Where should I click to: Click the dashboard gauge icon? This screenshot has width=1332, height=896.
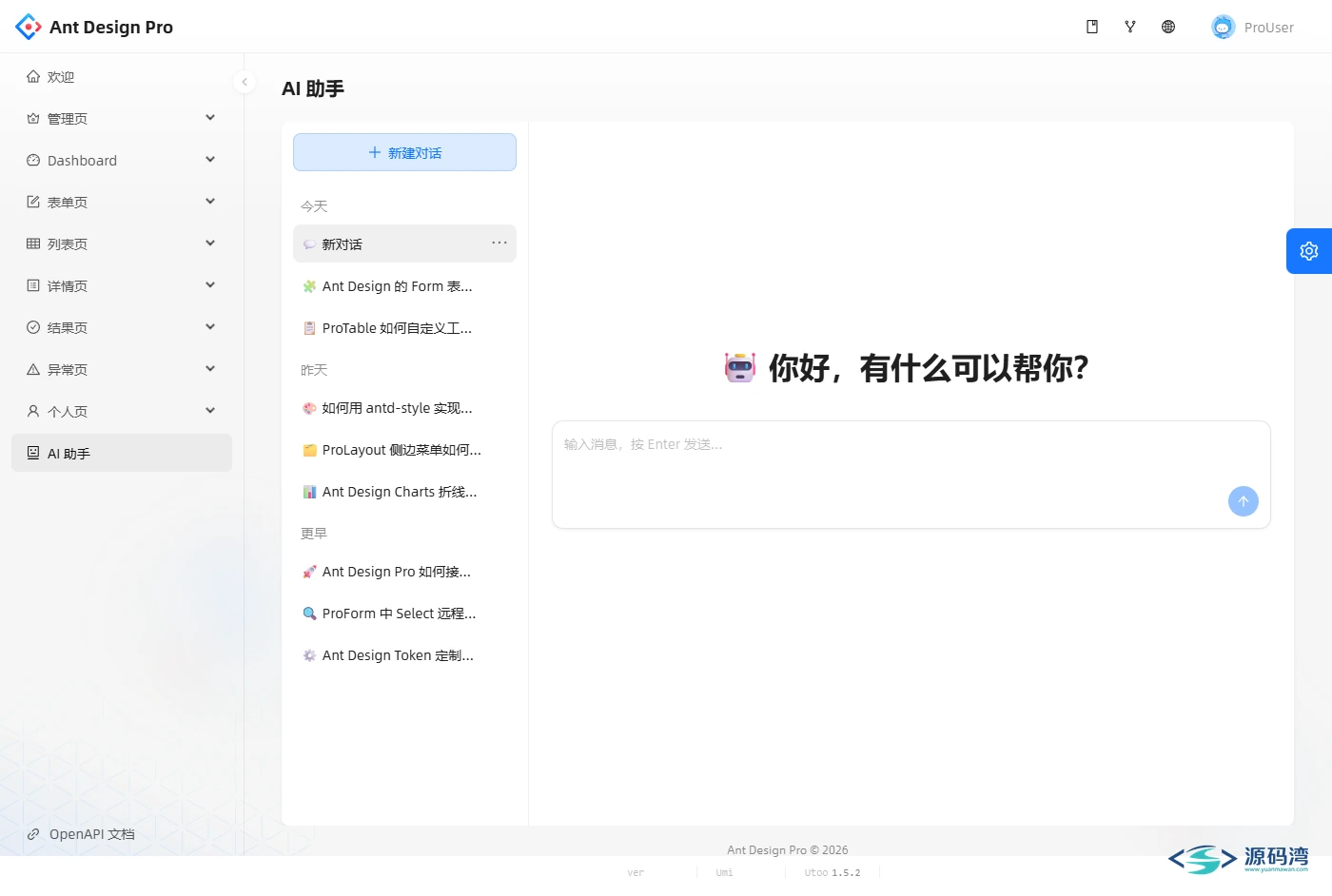pyautogui.click(x=33, y=161)
